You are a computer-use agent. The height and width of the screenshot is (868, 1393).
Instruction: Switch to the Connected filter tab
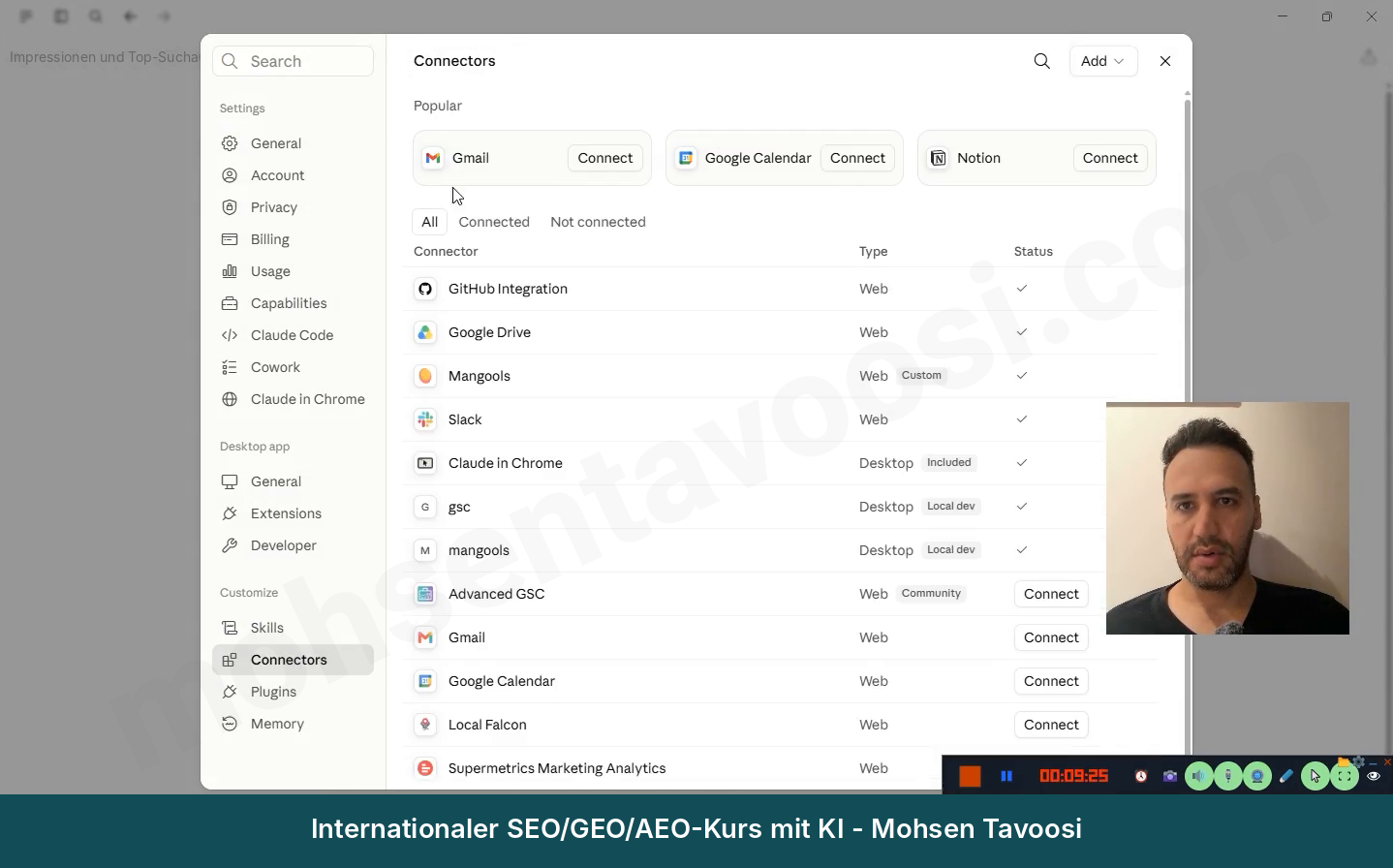tap(494, 222)
